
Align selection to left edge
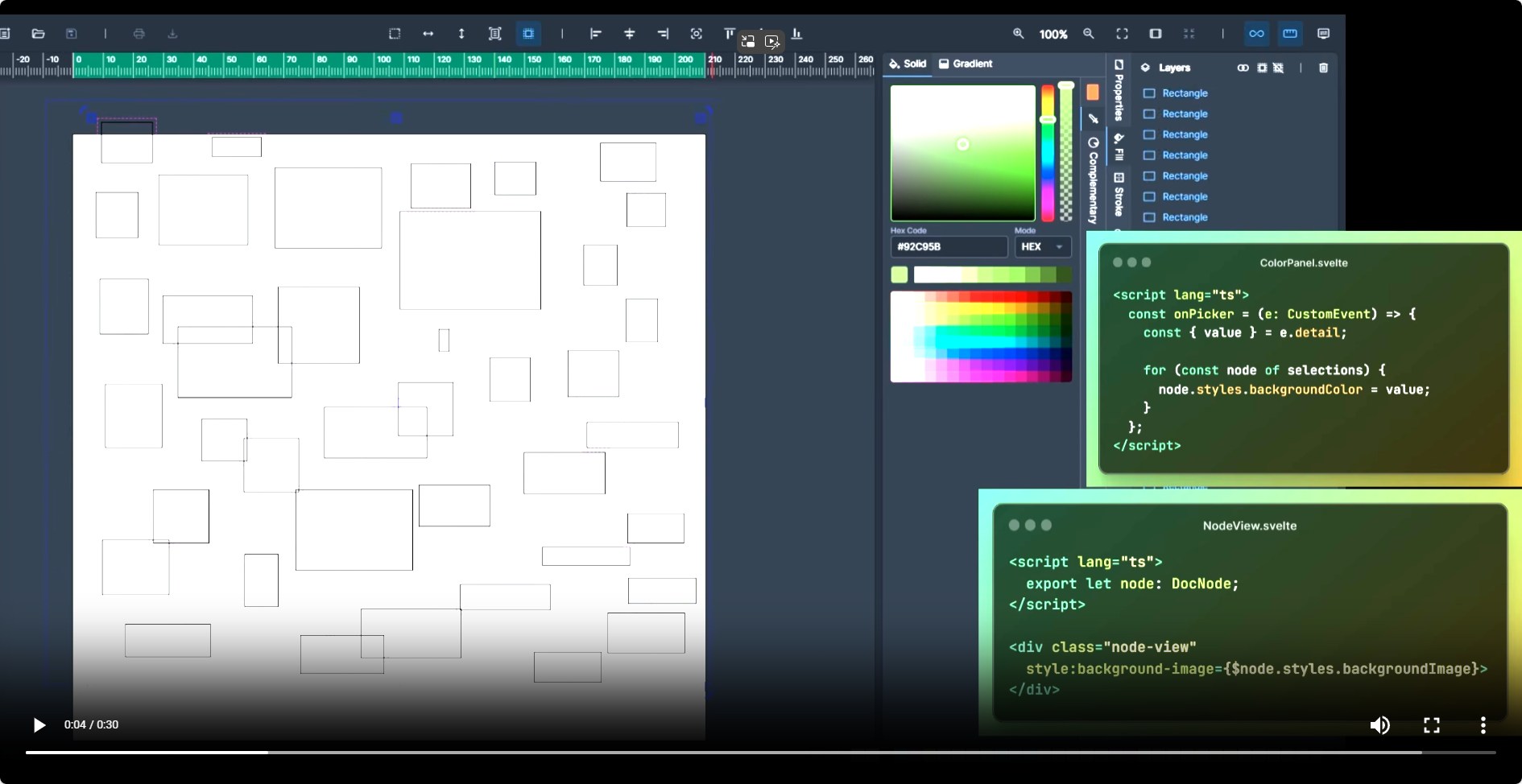(596, 34)
